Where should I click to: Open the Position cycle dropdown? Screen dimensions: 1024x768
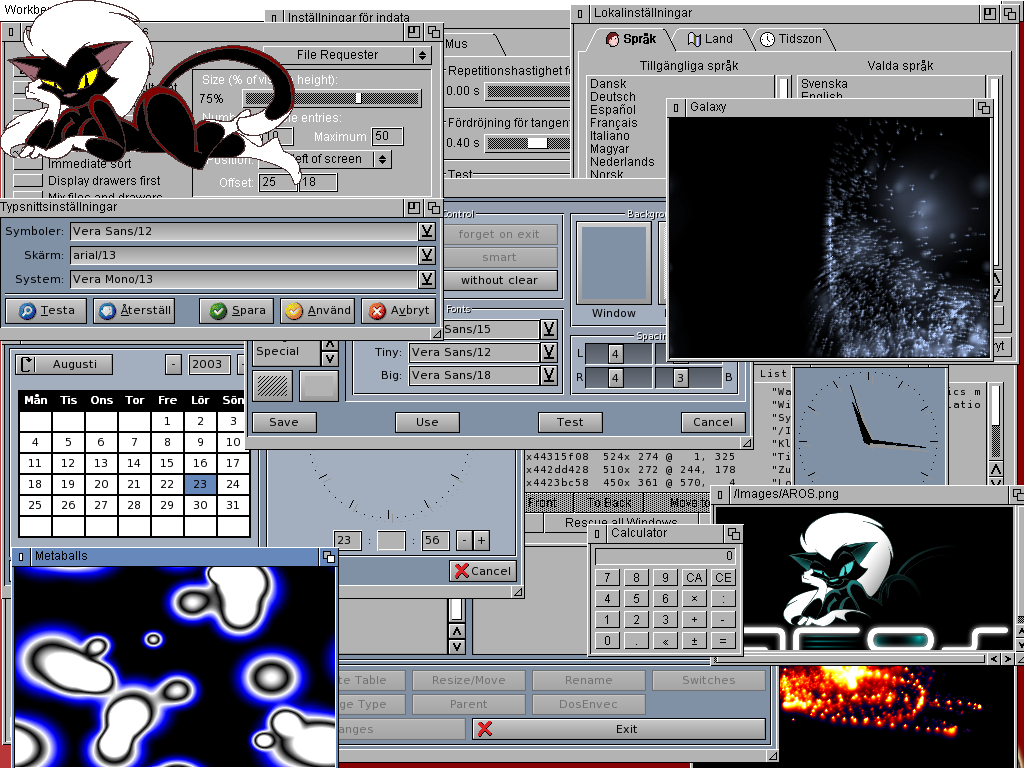[325, 159]
